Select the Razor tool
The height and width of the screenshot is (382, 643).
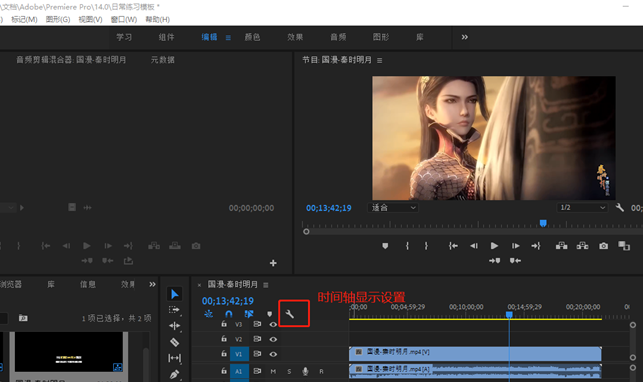click(174, 342)
